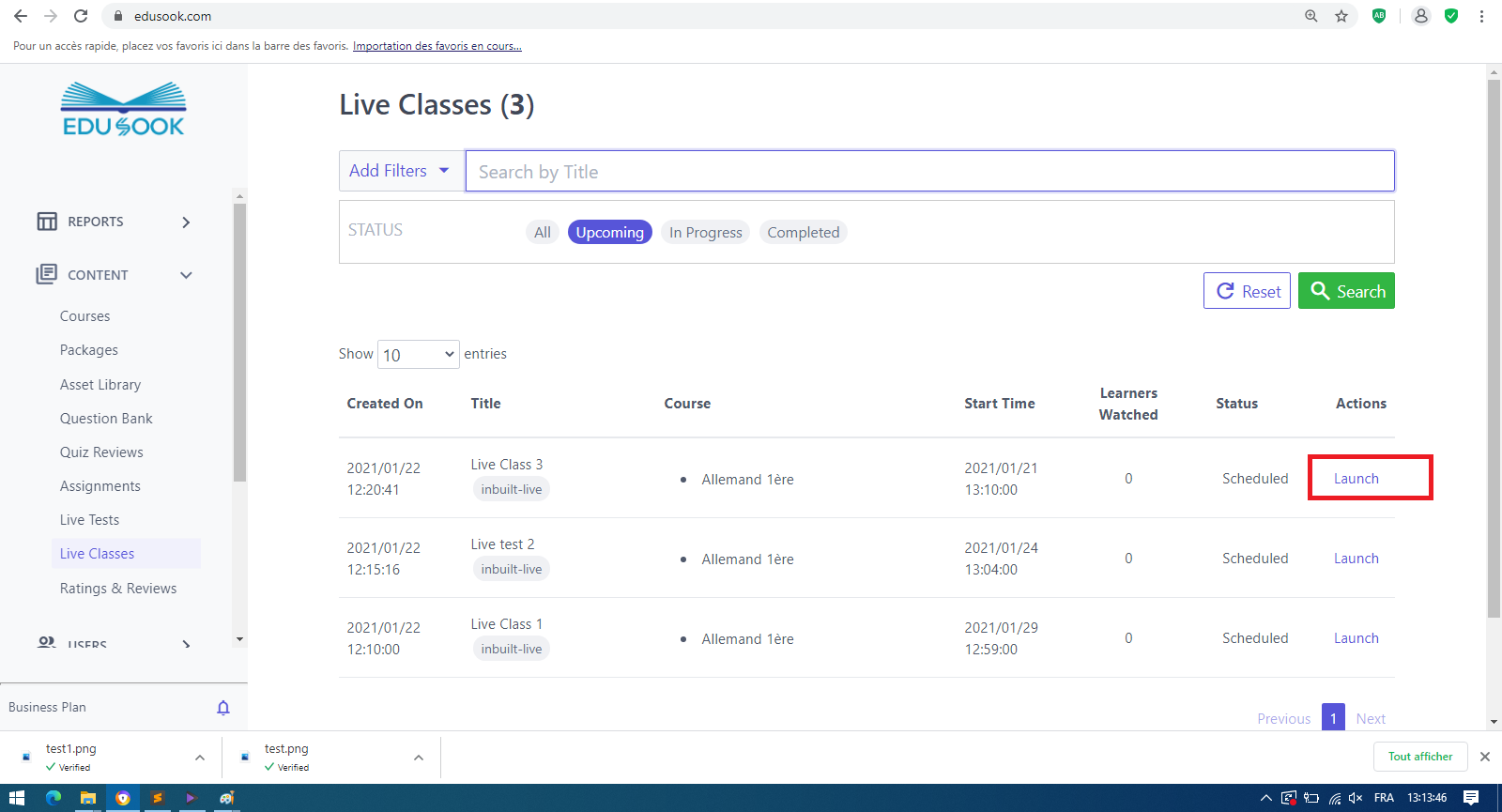Select the Completed status filter
The image size is (1502, 812).
pos(803,232)
